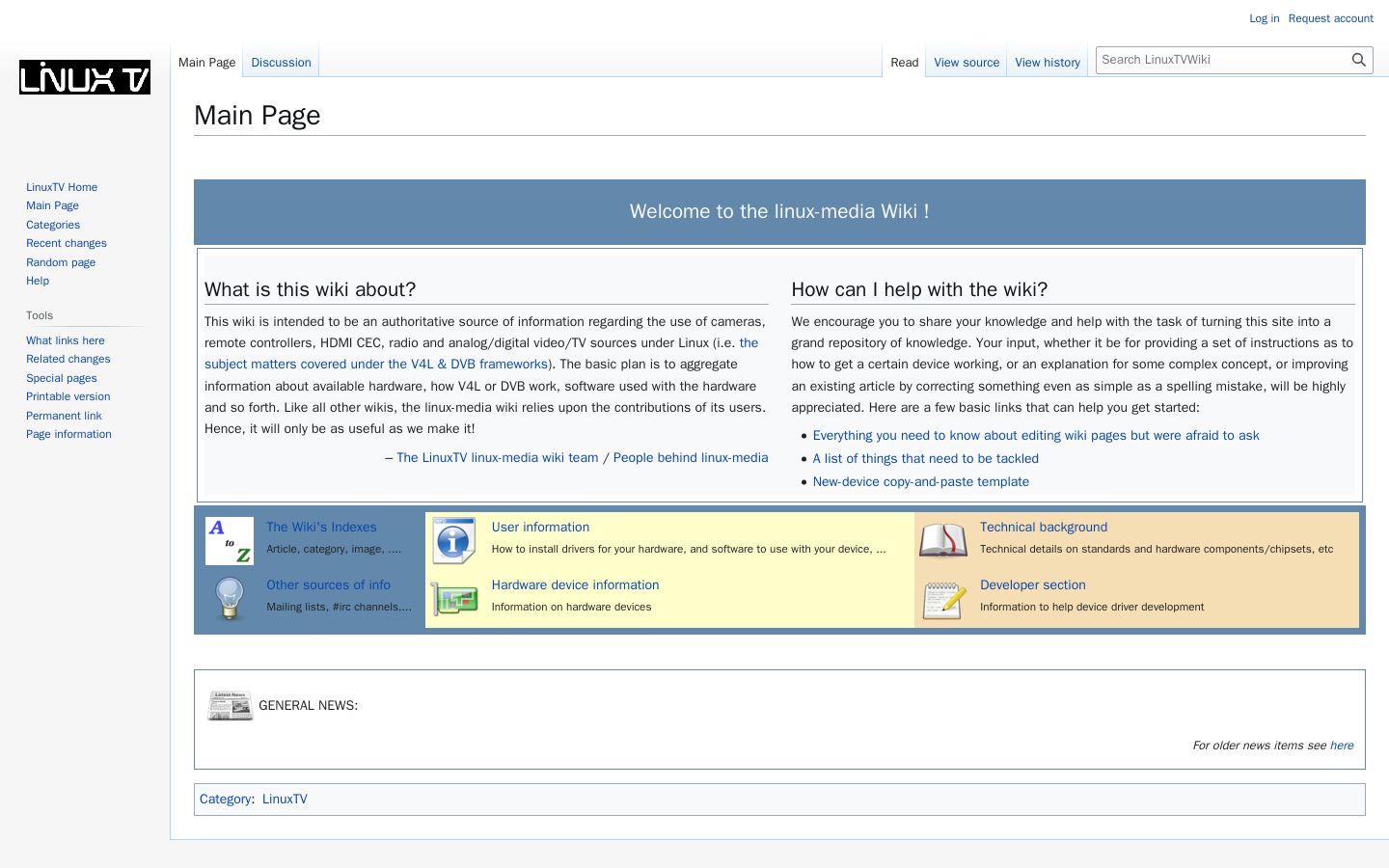Image resolution: width=1389 pixels, height=868 pixels.
Task: Open the View history tab
Action: point(1048,63)
